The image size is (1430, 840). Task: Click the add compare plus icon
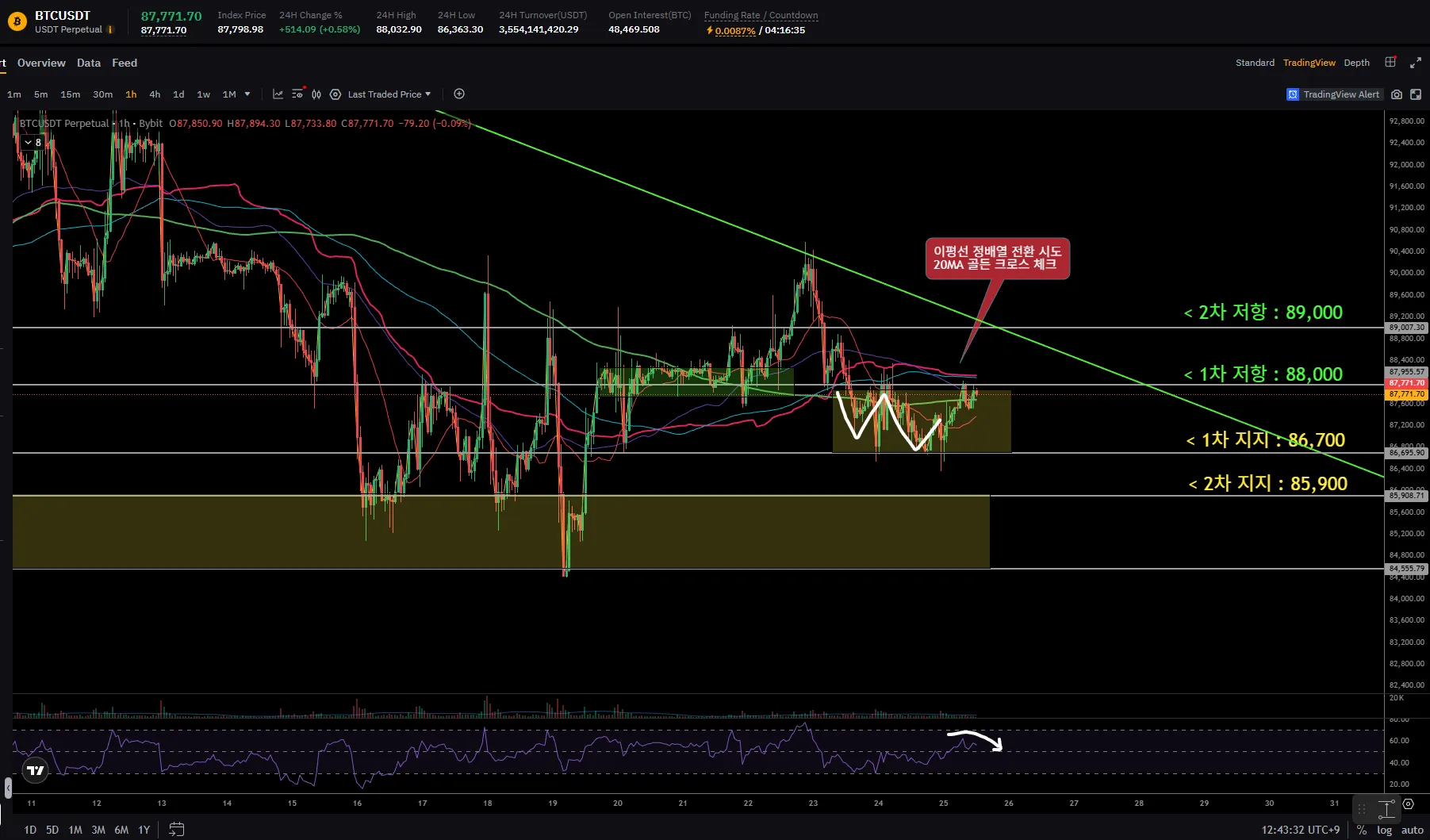coord(459,94)
